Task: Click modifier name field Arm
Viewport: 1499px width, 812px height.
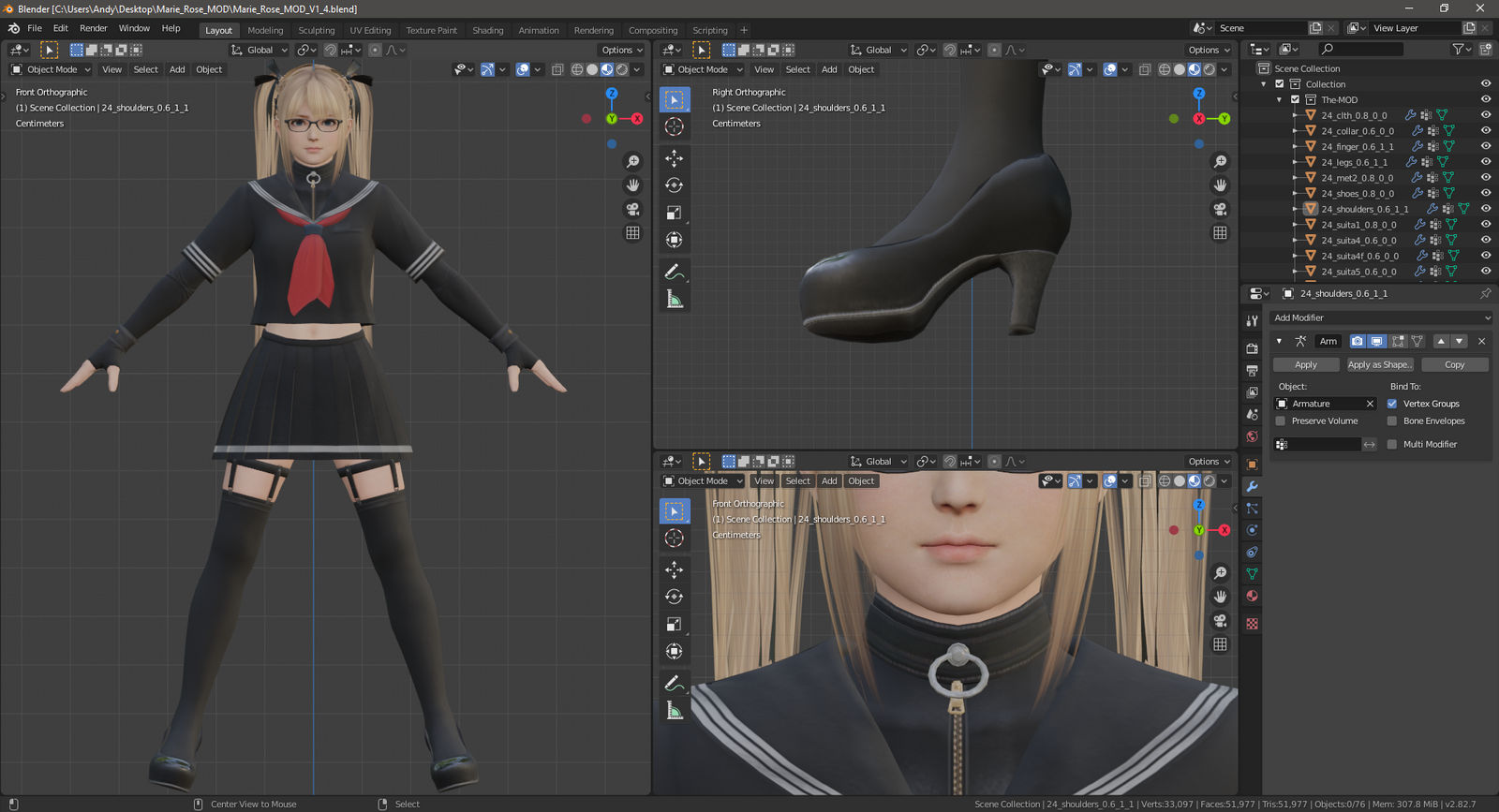Action: 1328,341
